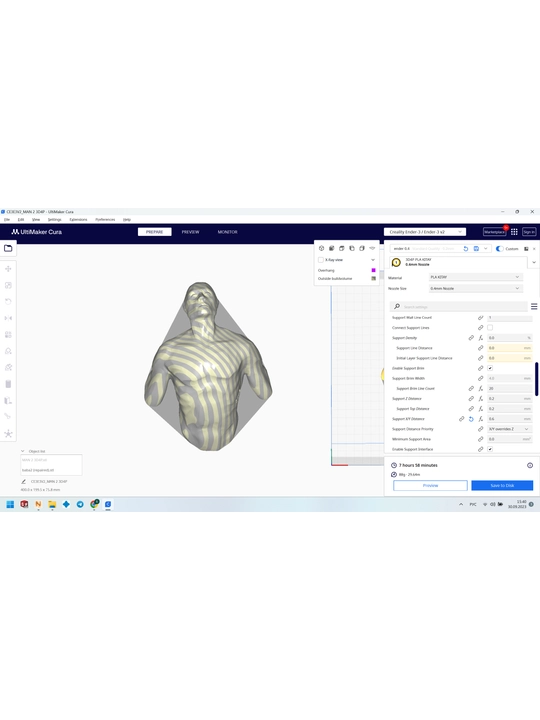Open the Extensions menu

click(x=78, y=219)
